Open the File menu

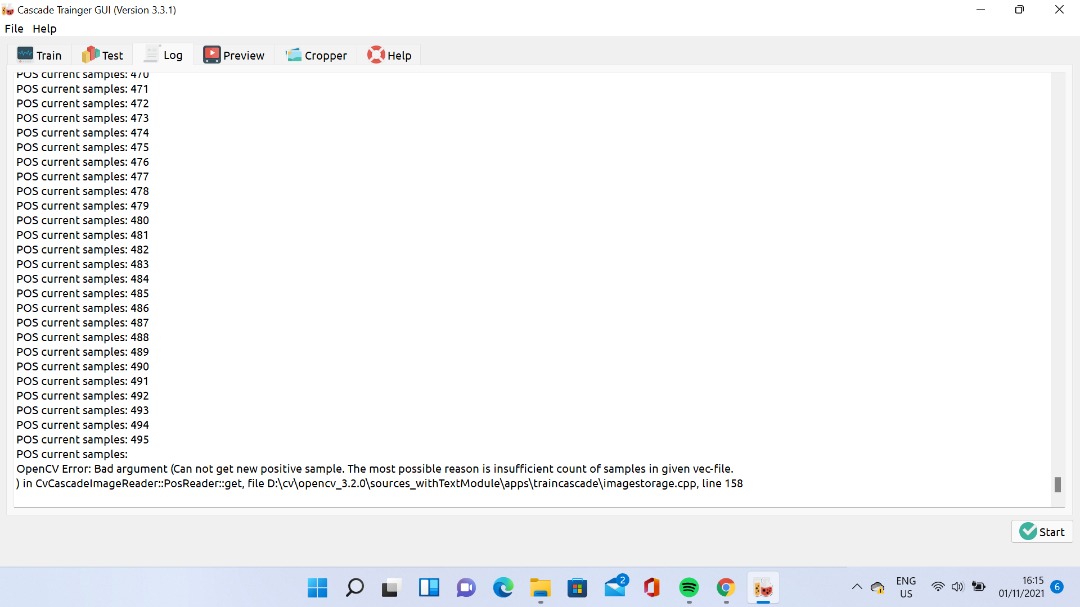(13, 28)
